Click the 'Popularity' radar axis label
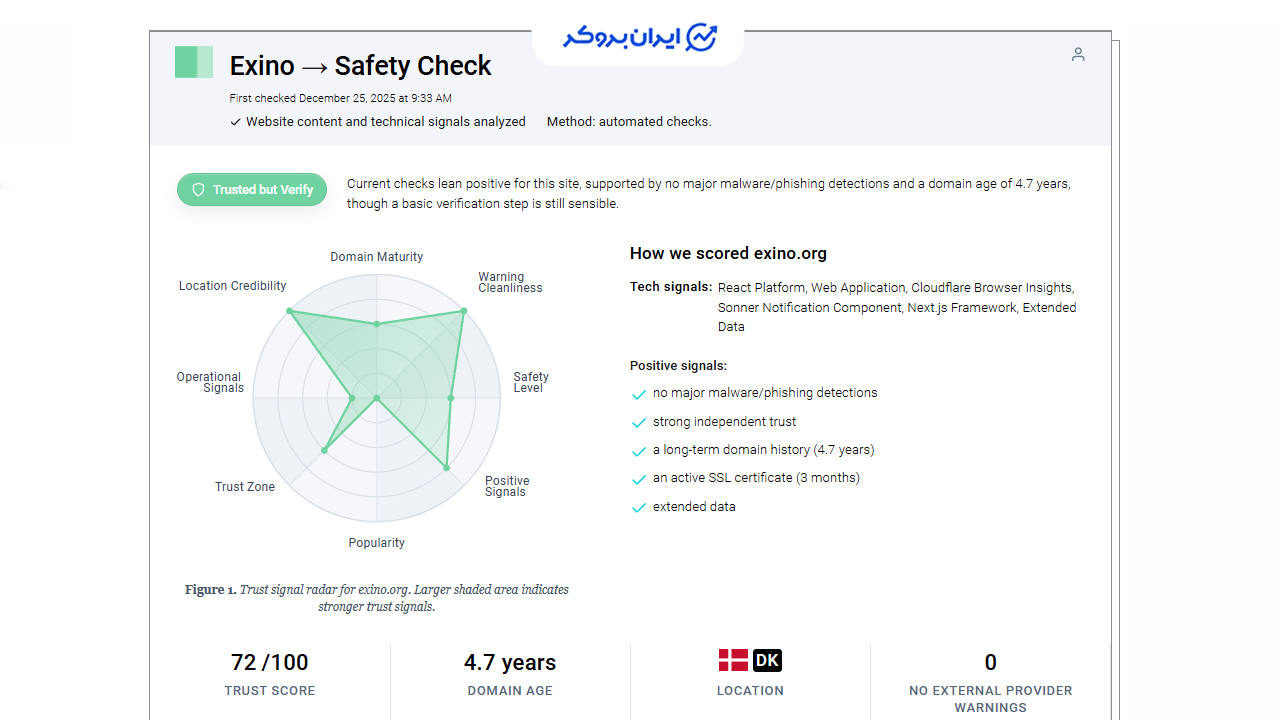 [377, 543]
